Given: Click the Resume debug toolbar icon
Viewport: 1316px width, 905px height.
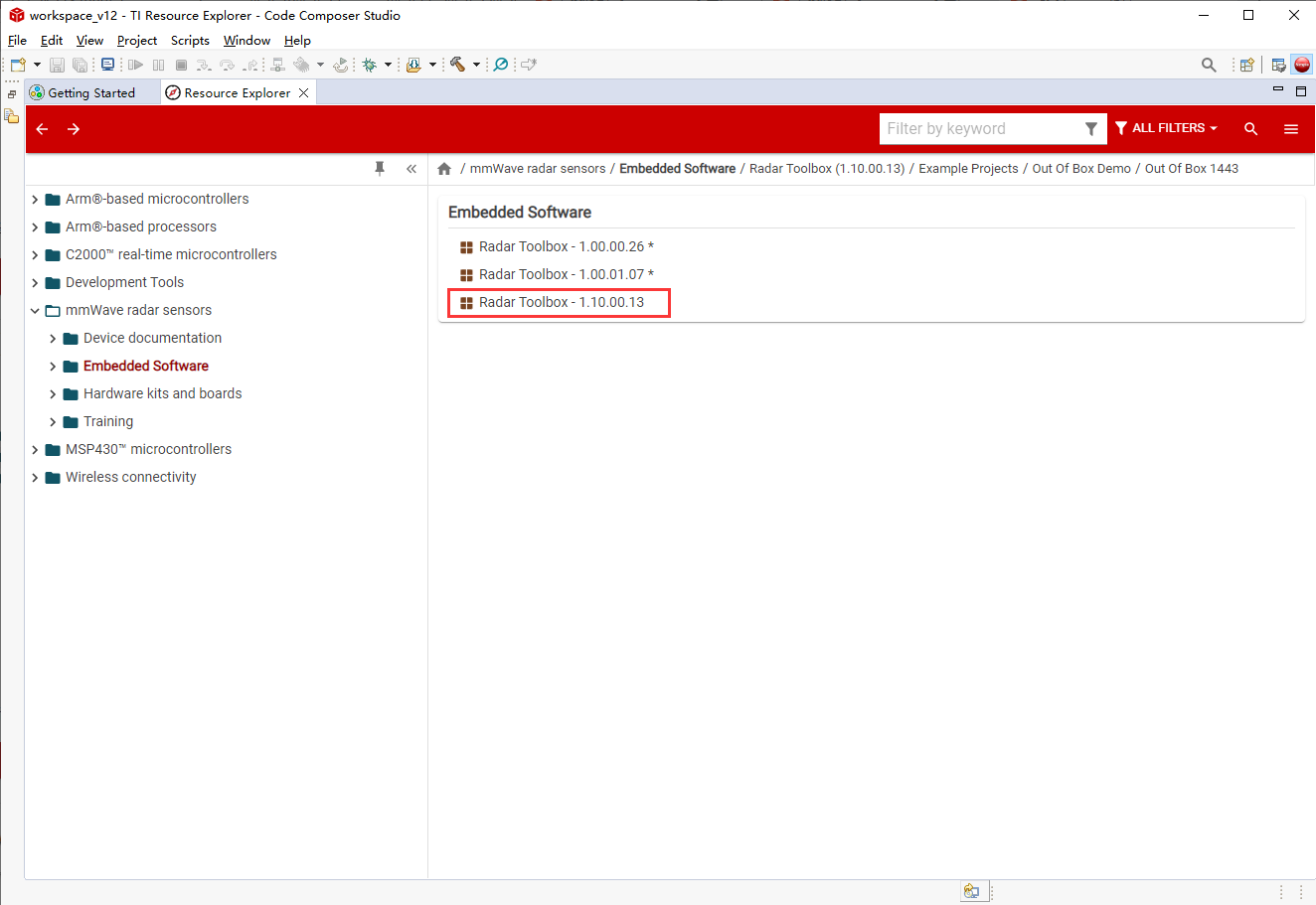Looking at the screenshot, I should (x=136, y=65).
